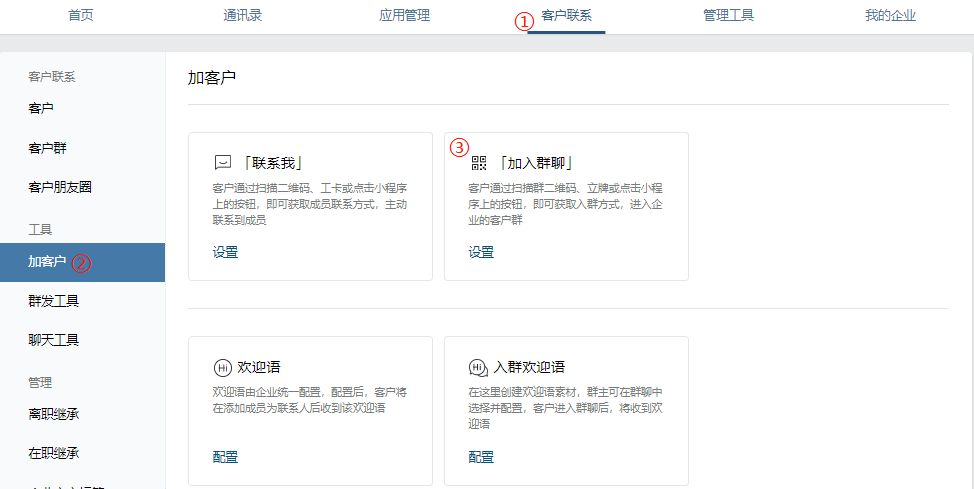Screen dimensions: 974x489
Task: Click the 入群欢迎语 chat icon
Action: 478,367
